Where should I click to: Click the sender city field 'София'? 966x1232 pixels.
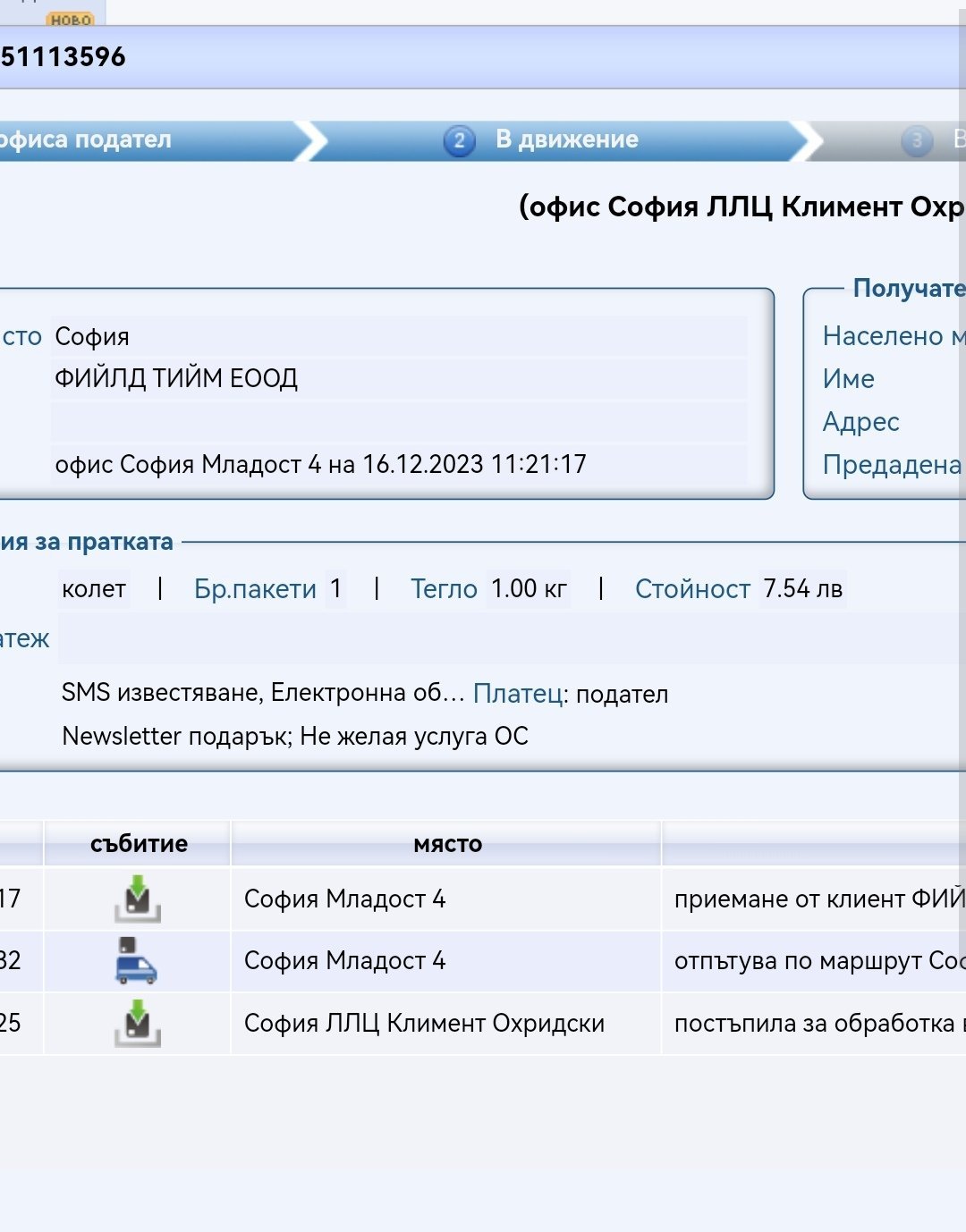92,337
